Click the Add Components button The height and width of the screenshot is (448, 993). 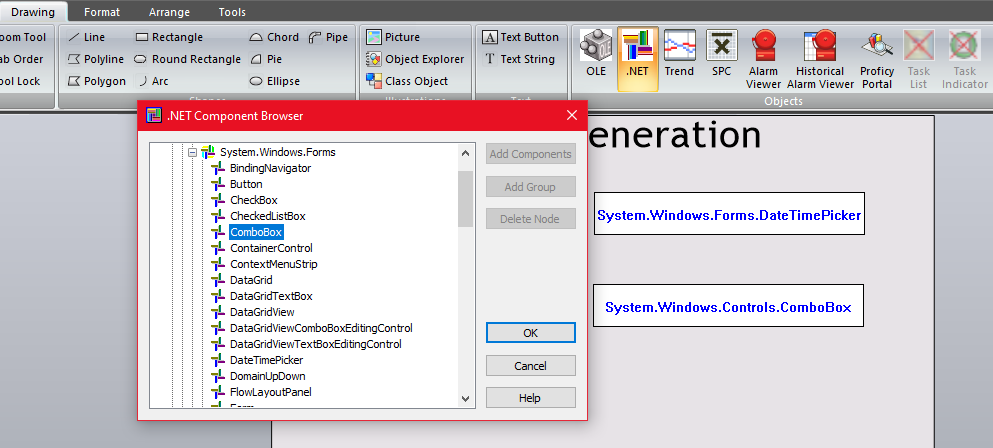coord(531,154)
